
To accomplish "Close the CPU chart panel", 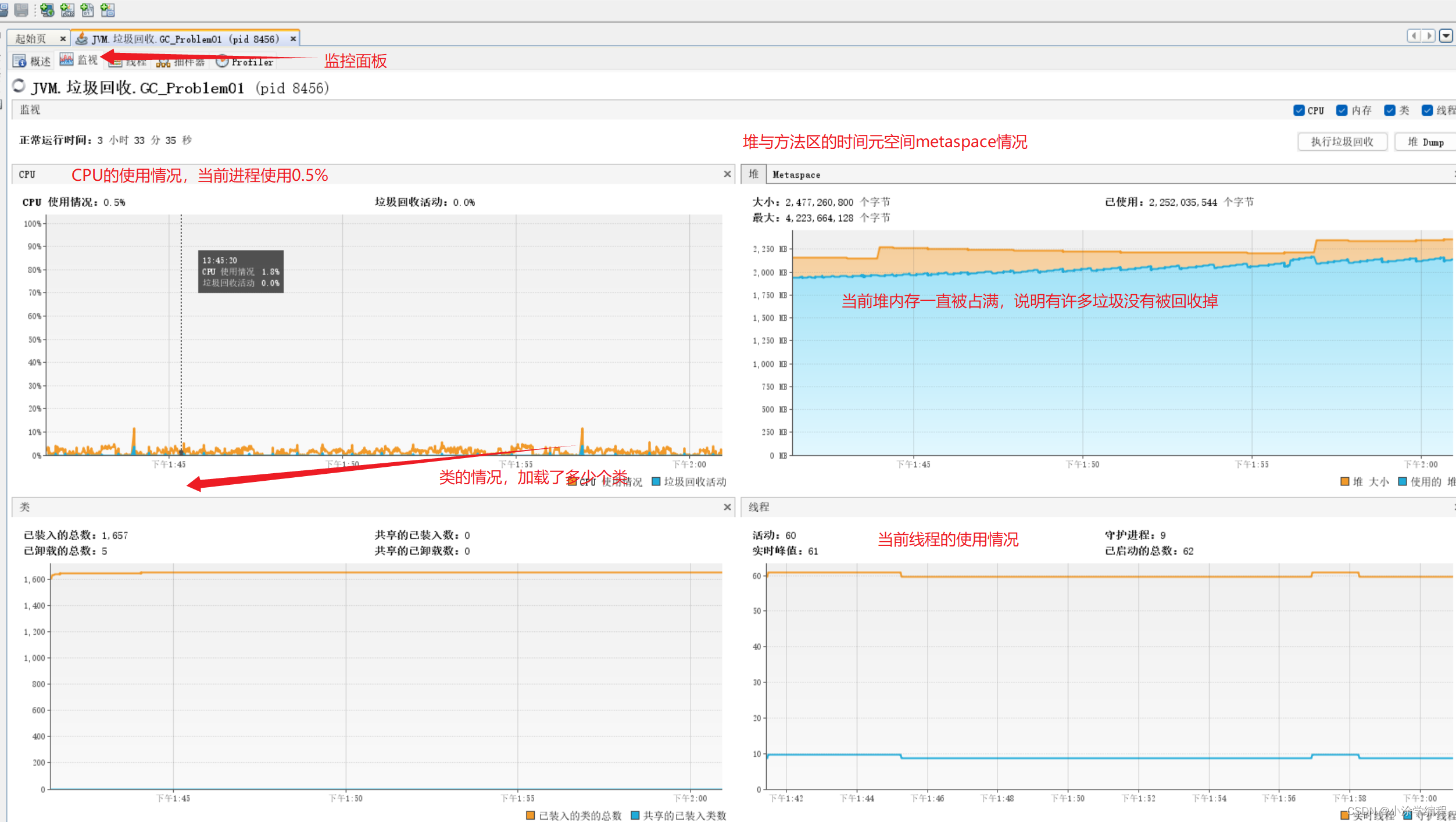I will 728,174.
